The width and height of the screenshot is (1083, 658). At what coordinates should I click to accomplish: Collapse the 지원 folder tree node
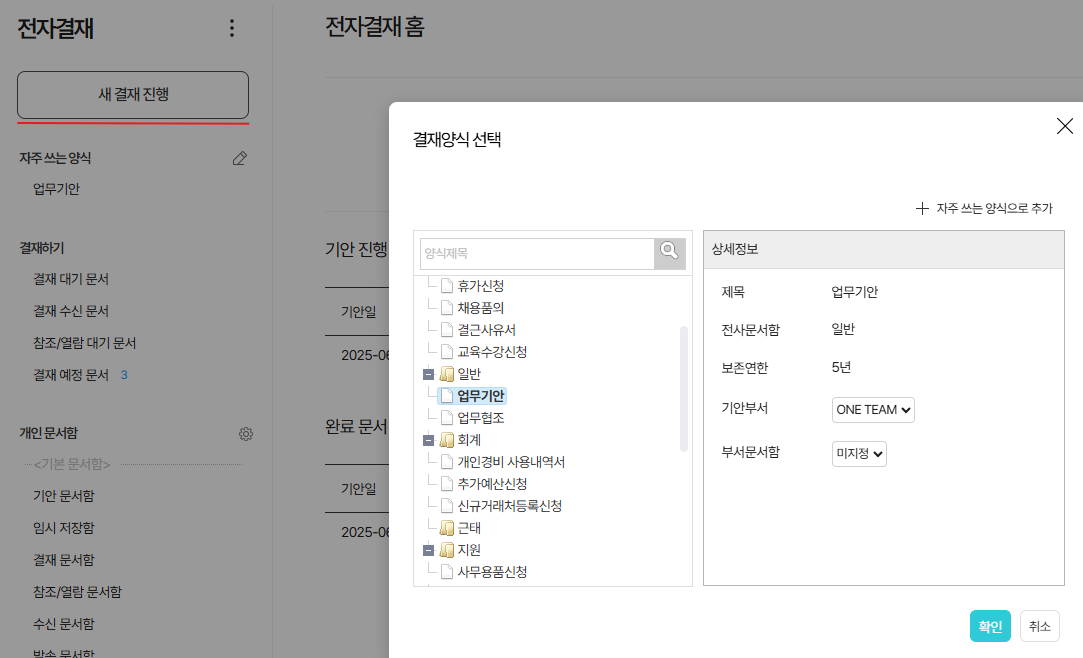tap(429, 550)
